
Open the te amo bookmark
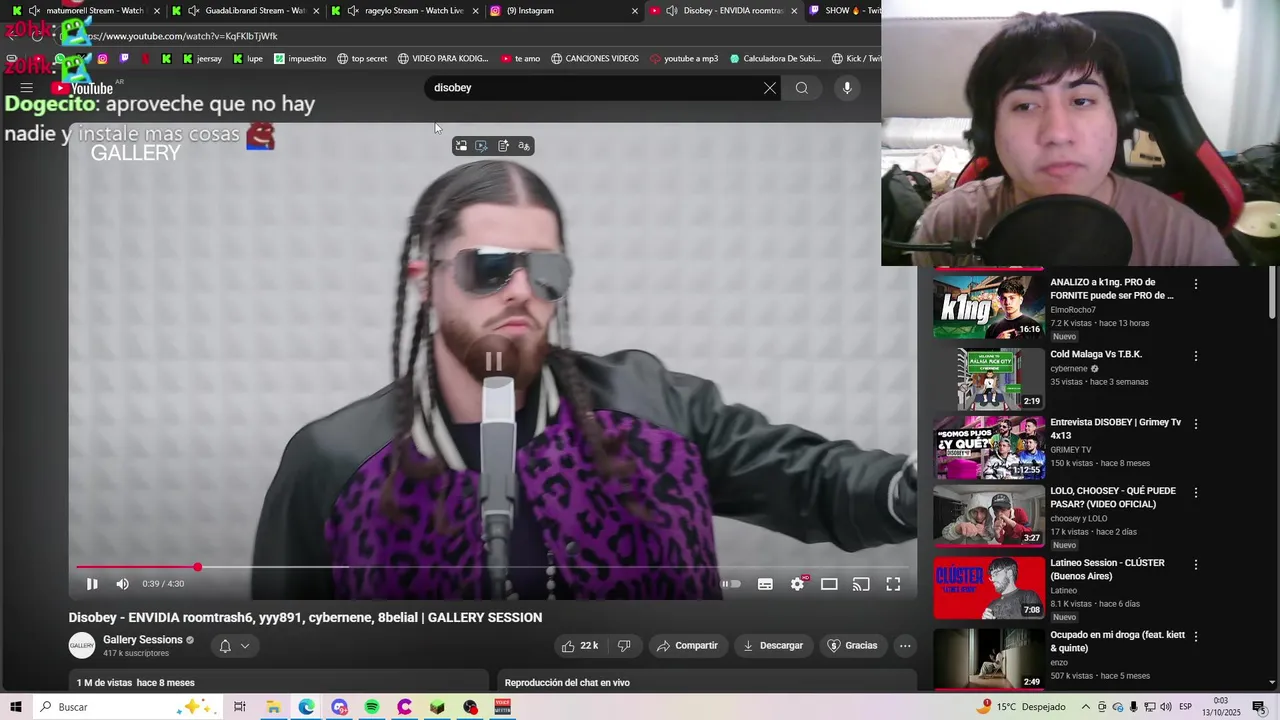point(520,58)
